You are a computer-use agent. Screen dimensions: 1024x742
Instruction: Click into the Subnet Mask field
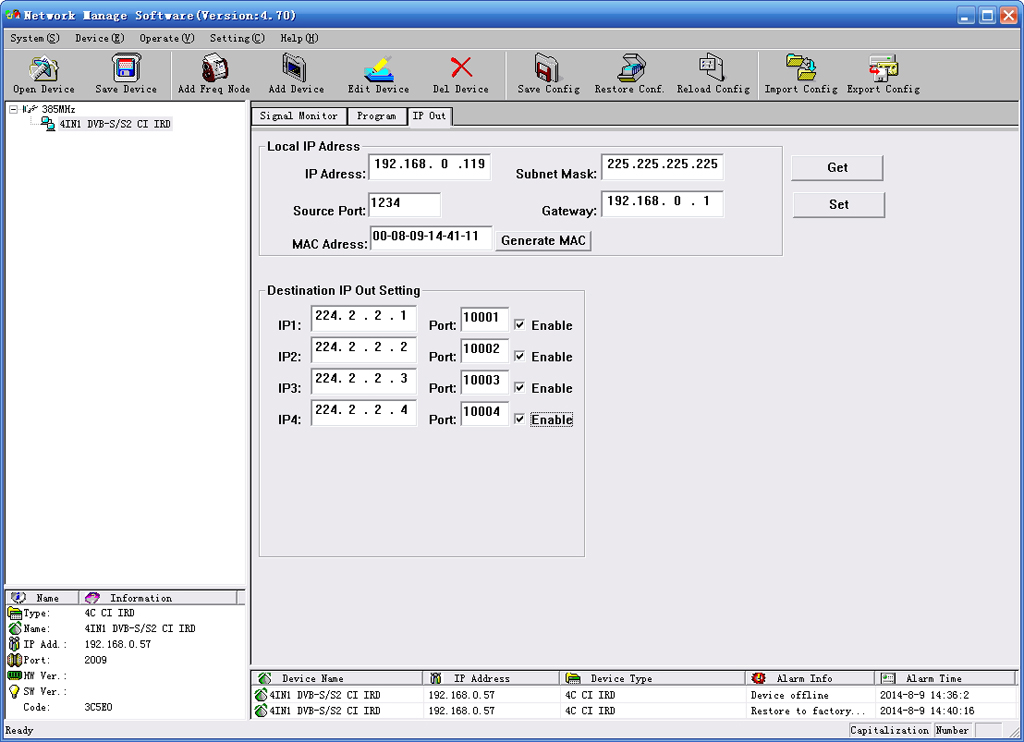pos(662,166)
